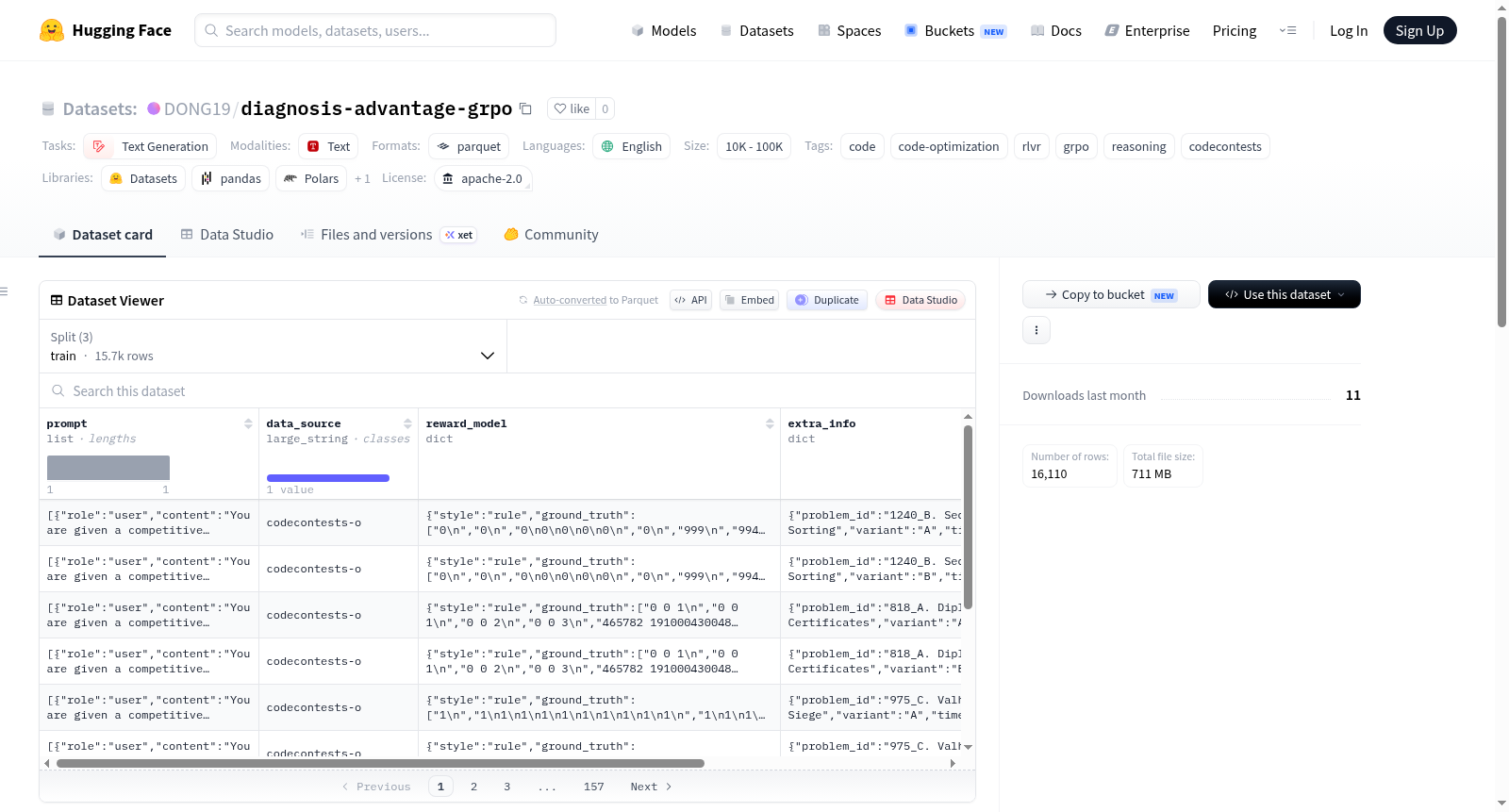Click the rlvr tag

pyautogui.click(x=1032, y=146)
